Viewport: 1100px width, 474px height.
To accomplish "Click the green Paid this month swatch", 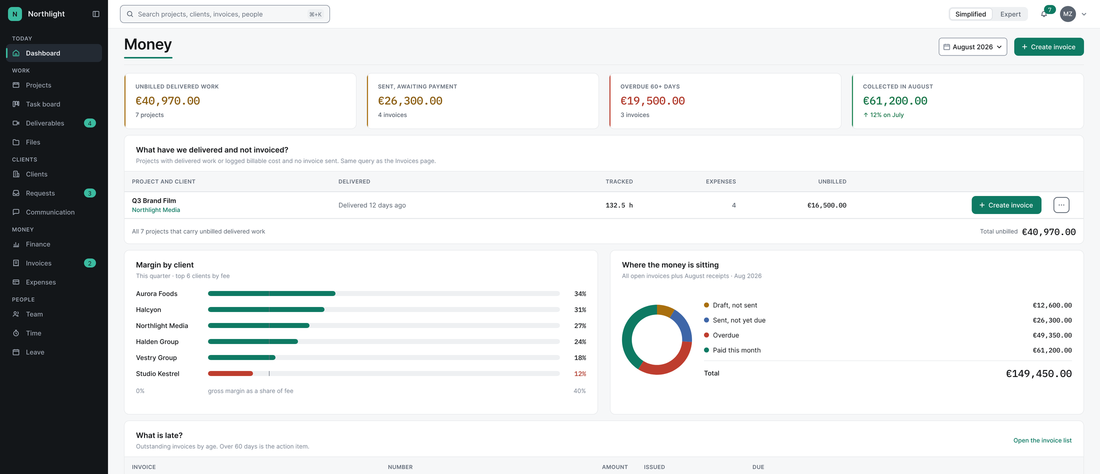I will (706, 350).
